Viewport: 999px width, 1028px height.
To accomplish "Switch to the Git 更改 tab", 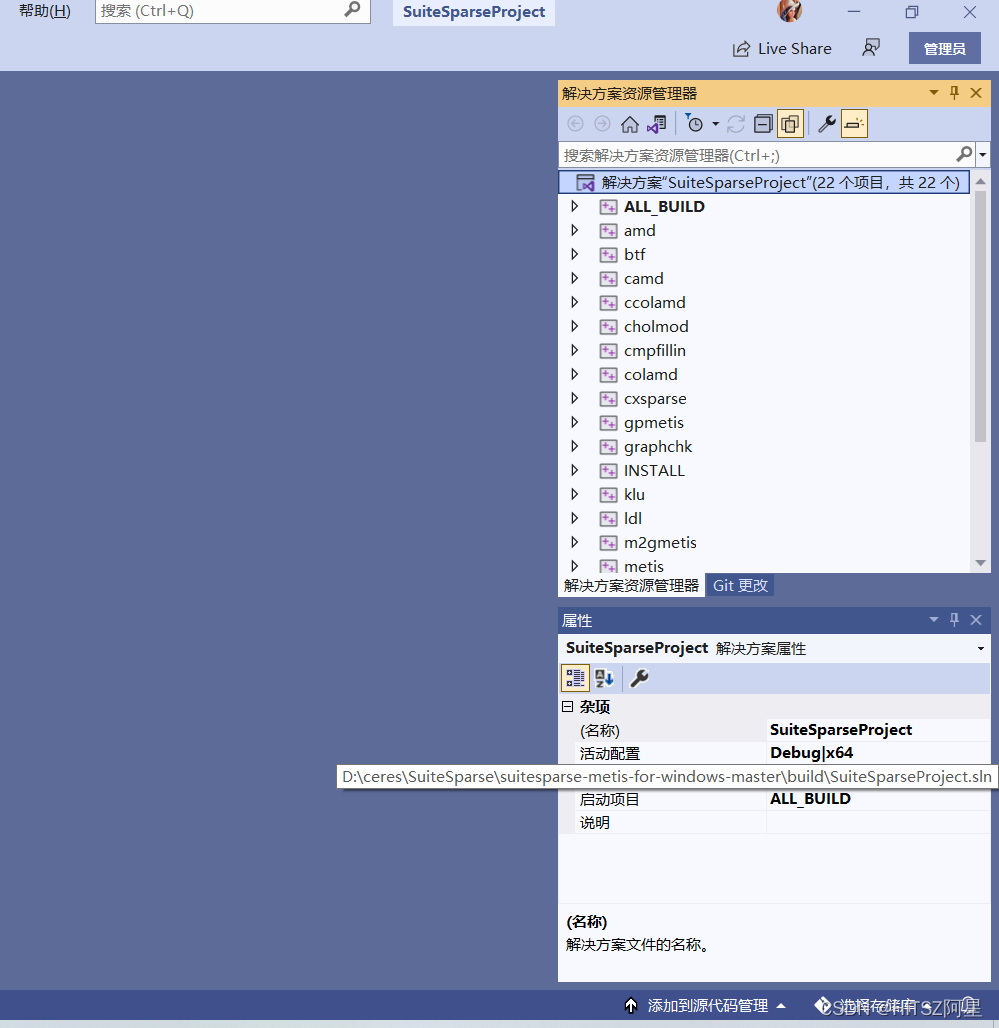I will pos(740,585).
